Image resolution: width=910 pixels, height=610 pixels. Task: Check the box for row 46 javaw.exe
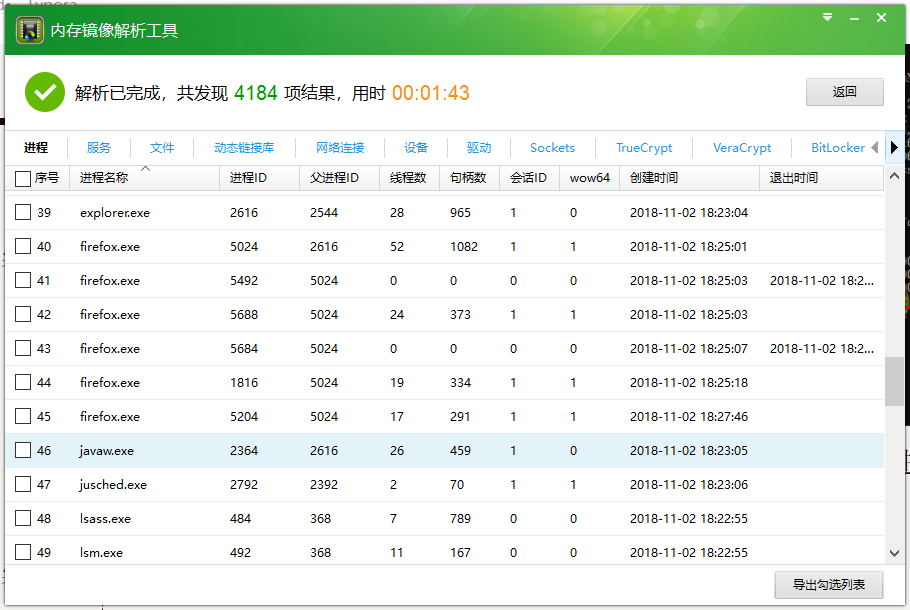click(23, 450)
